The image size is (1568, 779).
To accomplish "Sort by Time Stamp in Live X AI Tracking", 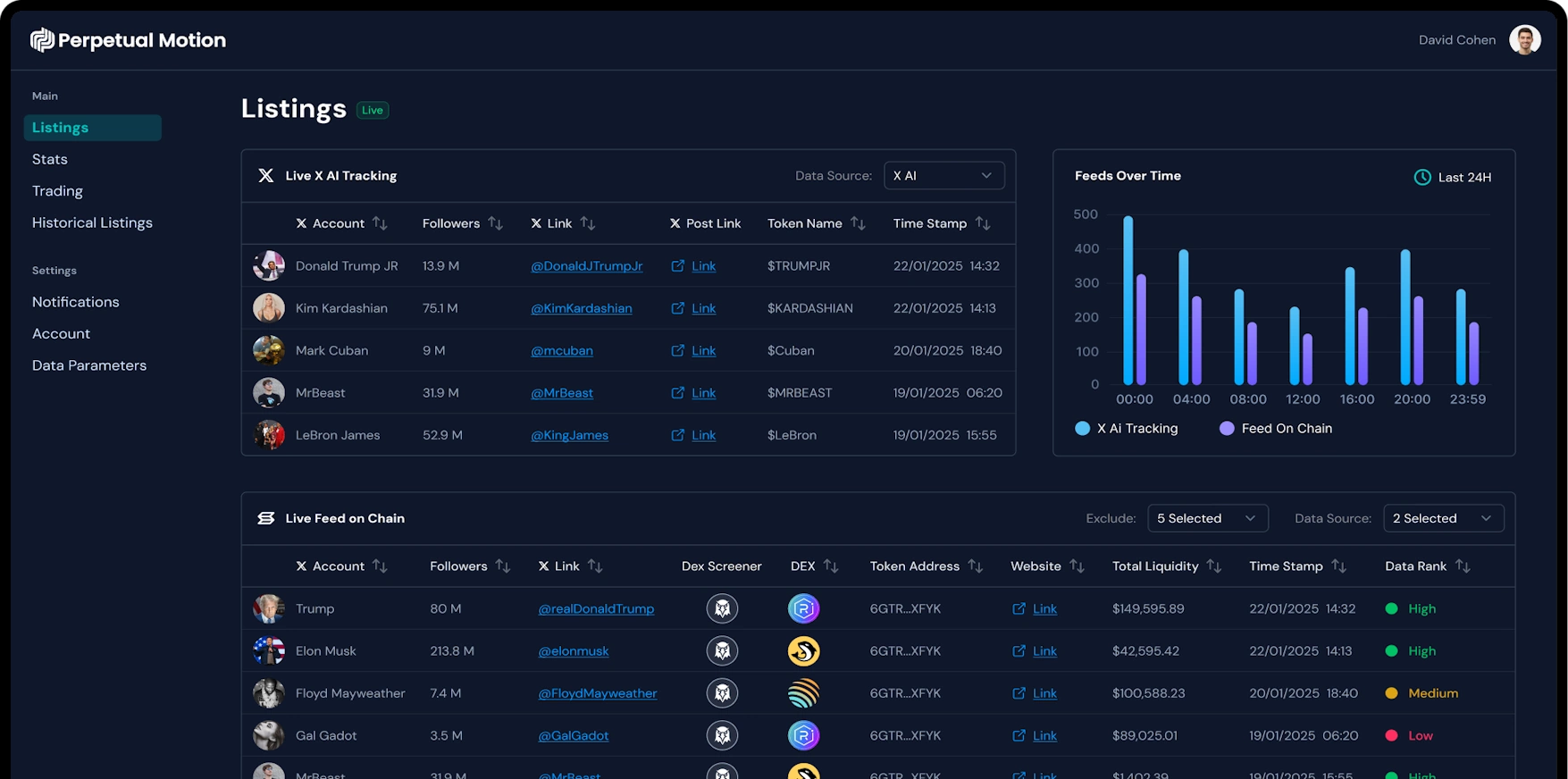I will click(x=983, y=223).
